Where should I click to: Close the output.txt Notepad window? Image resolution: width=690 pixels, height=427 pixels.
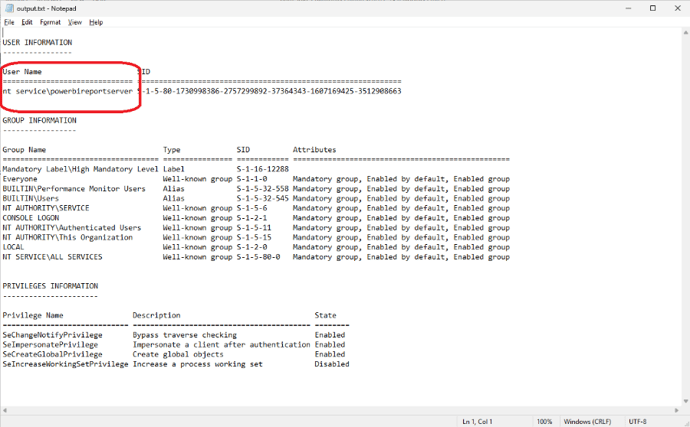pyautogui.click(x=679, y=7)
